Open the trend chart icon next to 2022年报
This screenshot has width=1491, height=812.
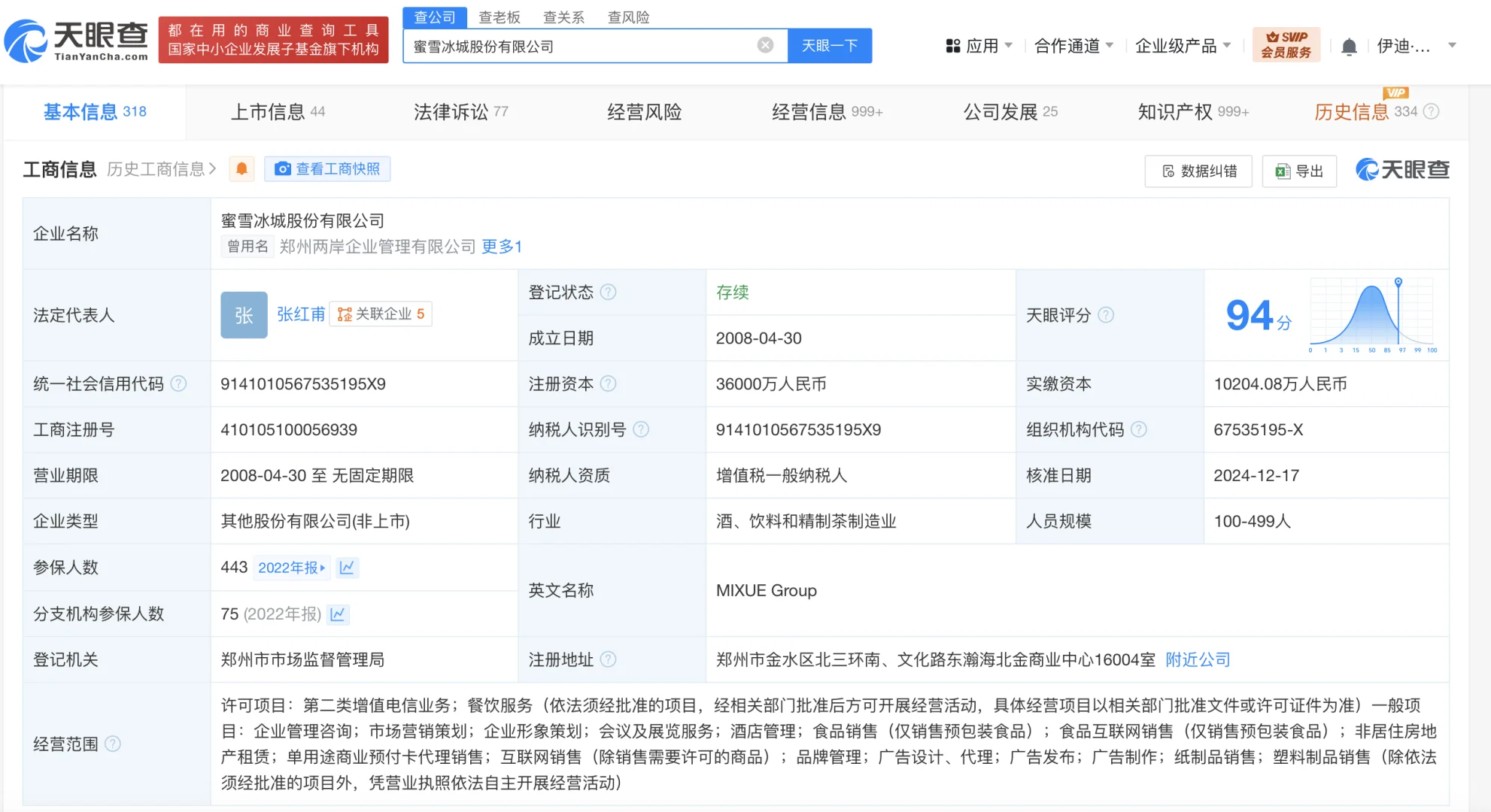pos(347,568)
